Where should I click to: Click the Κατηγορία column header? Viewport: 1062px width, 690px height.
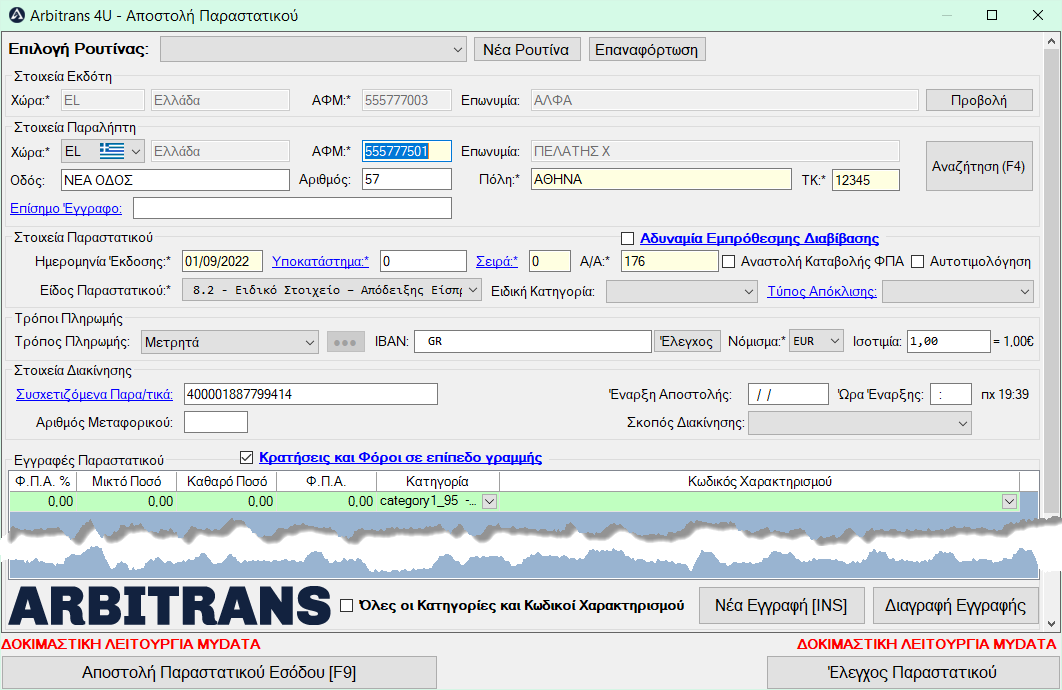point(438,481)
